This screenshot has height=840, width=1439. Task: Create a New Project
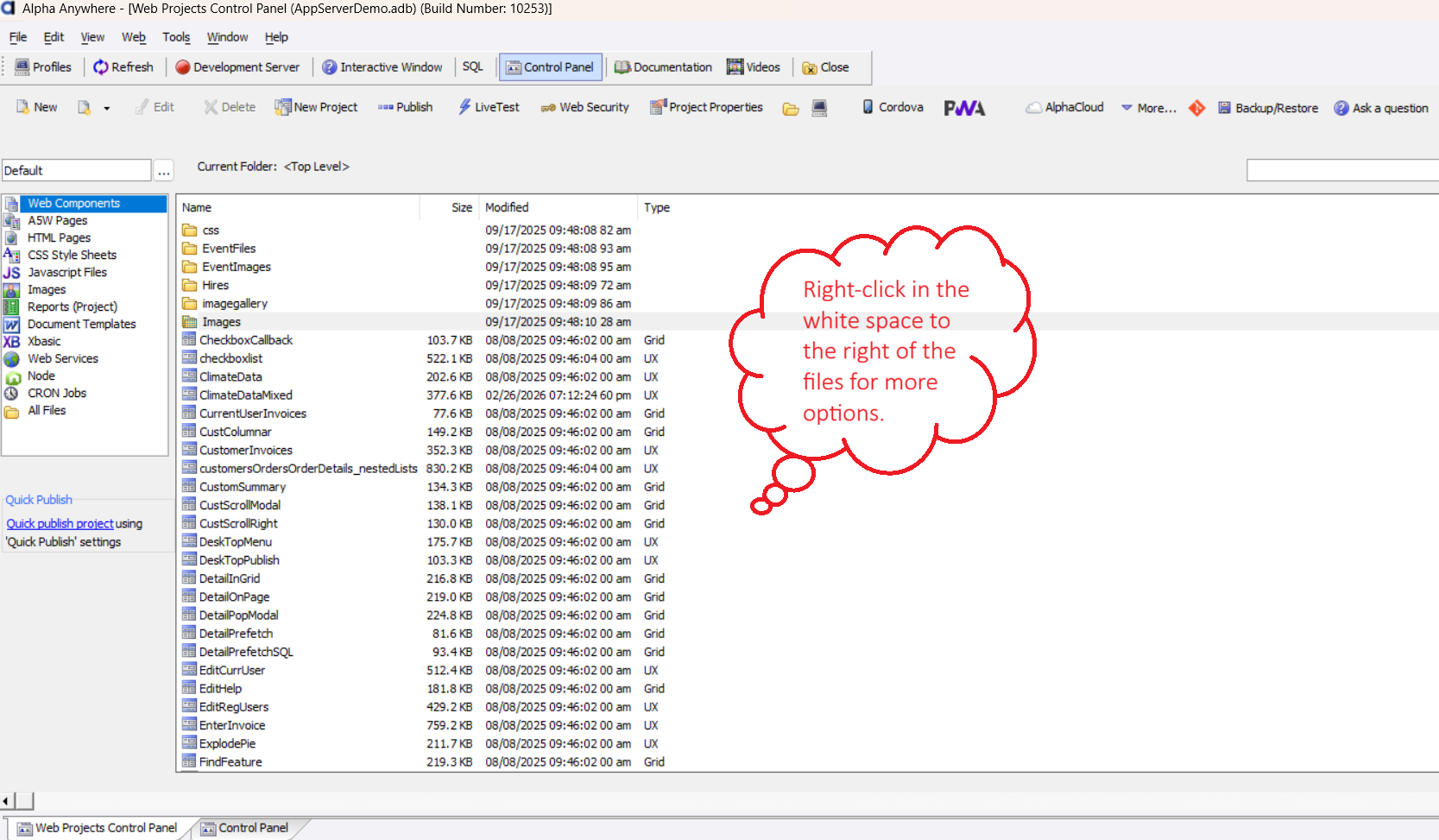(x=316, y=107)
